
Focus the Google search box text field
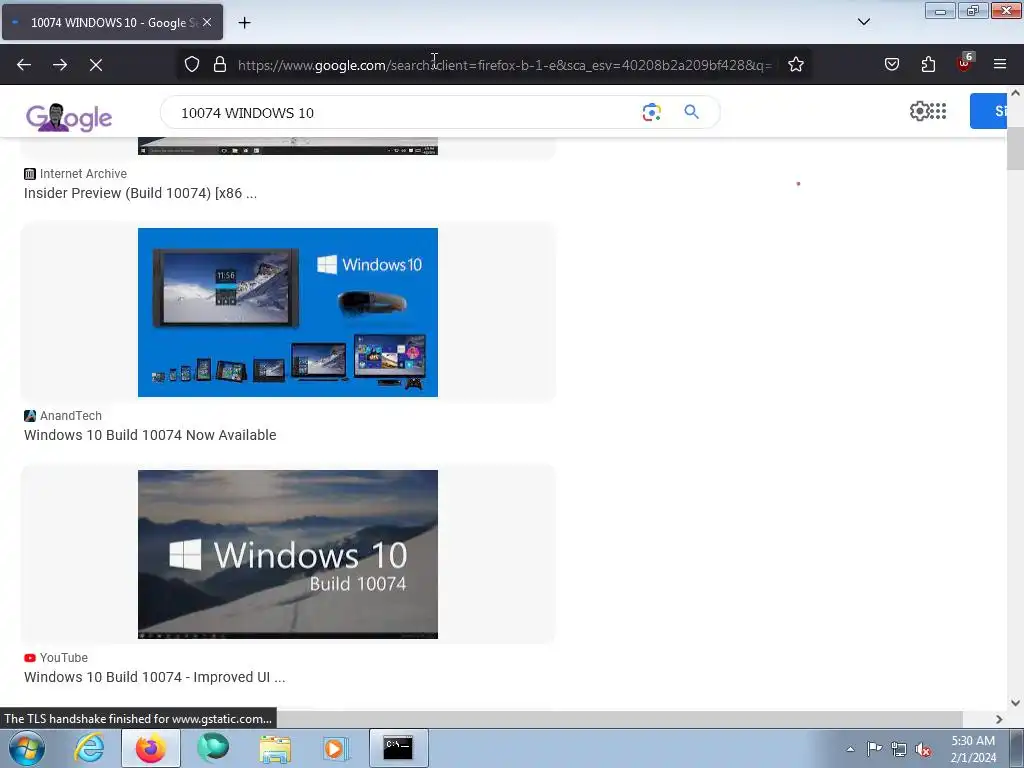(x=405, y=112)
